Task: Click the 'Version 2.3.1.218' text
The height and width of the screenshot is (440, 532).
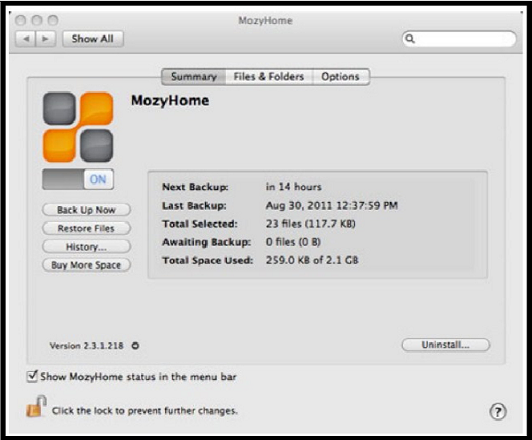Action: (86, 346)
